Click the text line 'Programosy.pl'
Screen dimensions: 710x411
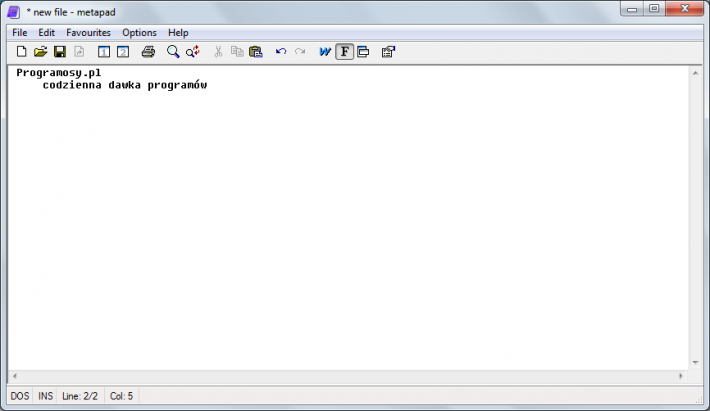coord(59,73)
